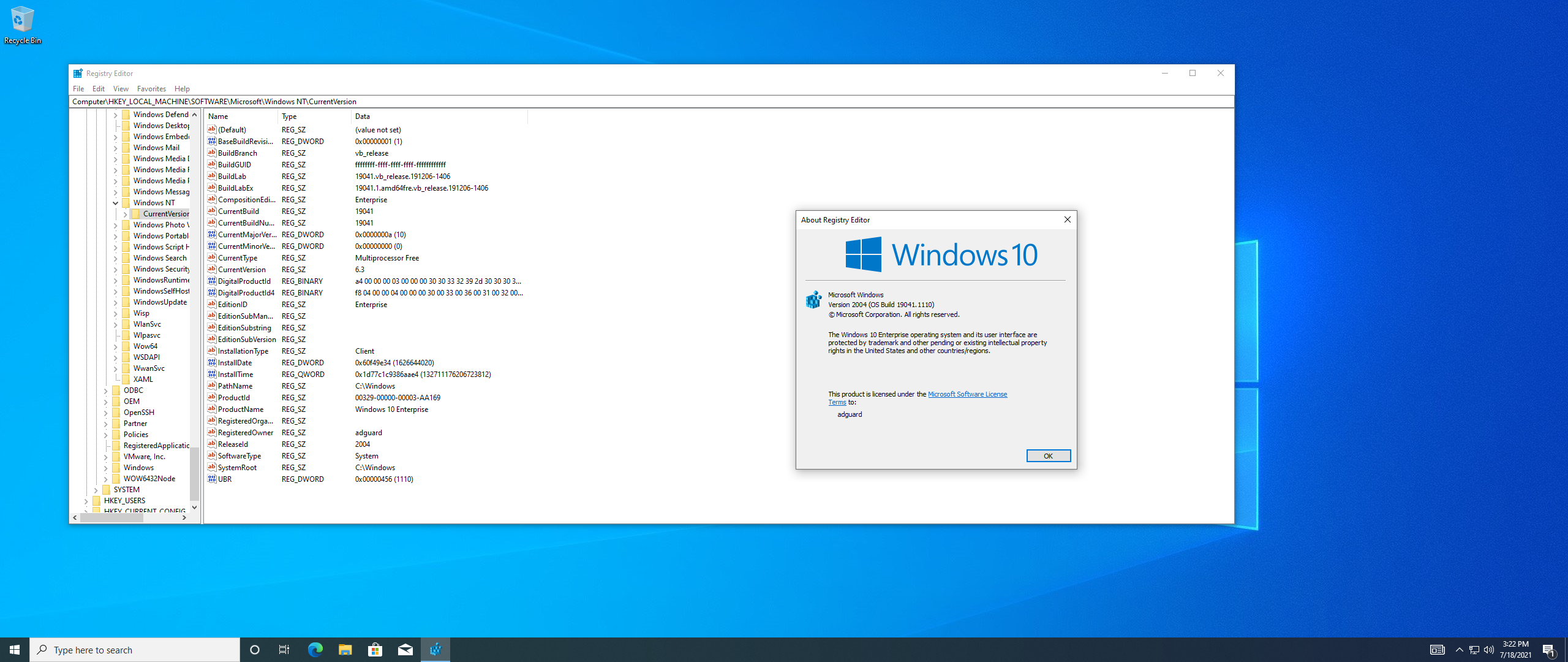Viewport: 1568px width, 662px height.
Task: Click the volume speaker tray icon
Action: click(x=1489, y=650)
